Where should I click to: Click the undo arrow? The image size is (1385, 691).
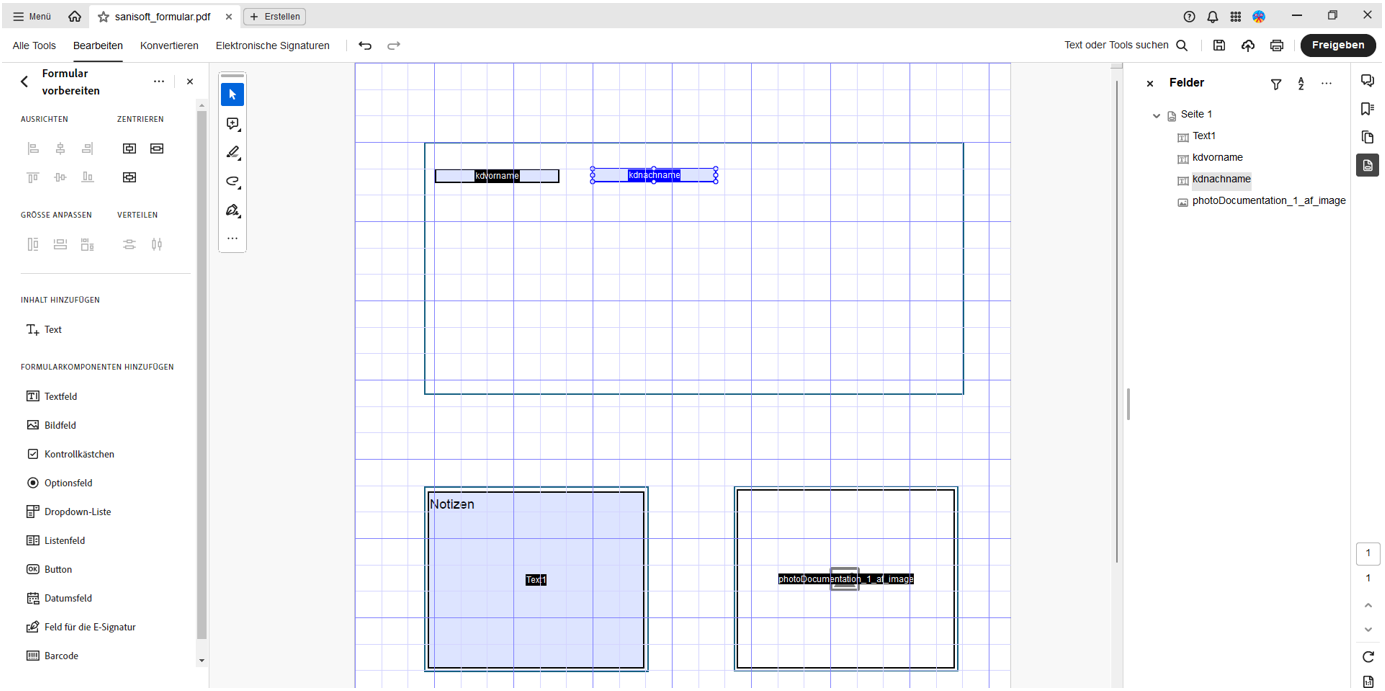tap(365, 45)
